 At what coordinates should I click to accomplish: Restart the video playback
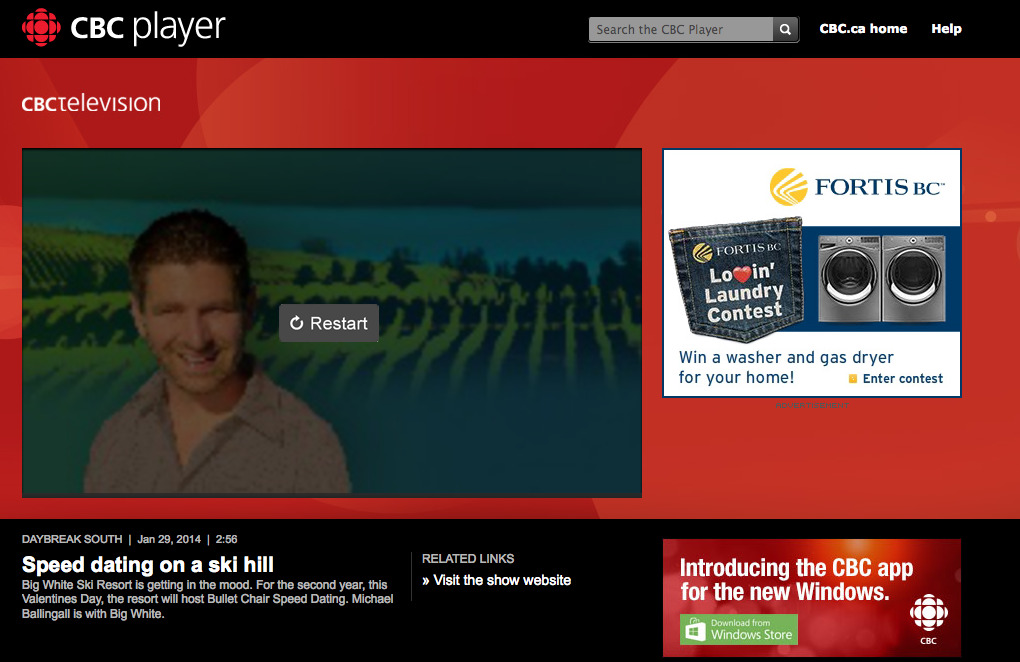329,323
